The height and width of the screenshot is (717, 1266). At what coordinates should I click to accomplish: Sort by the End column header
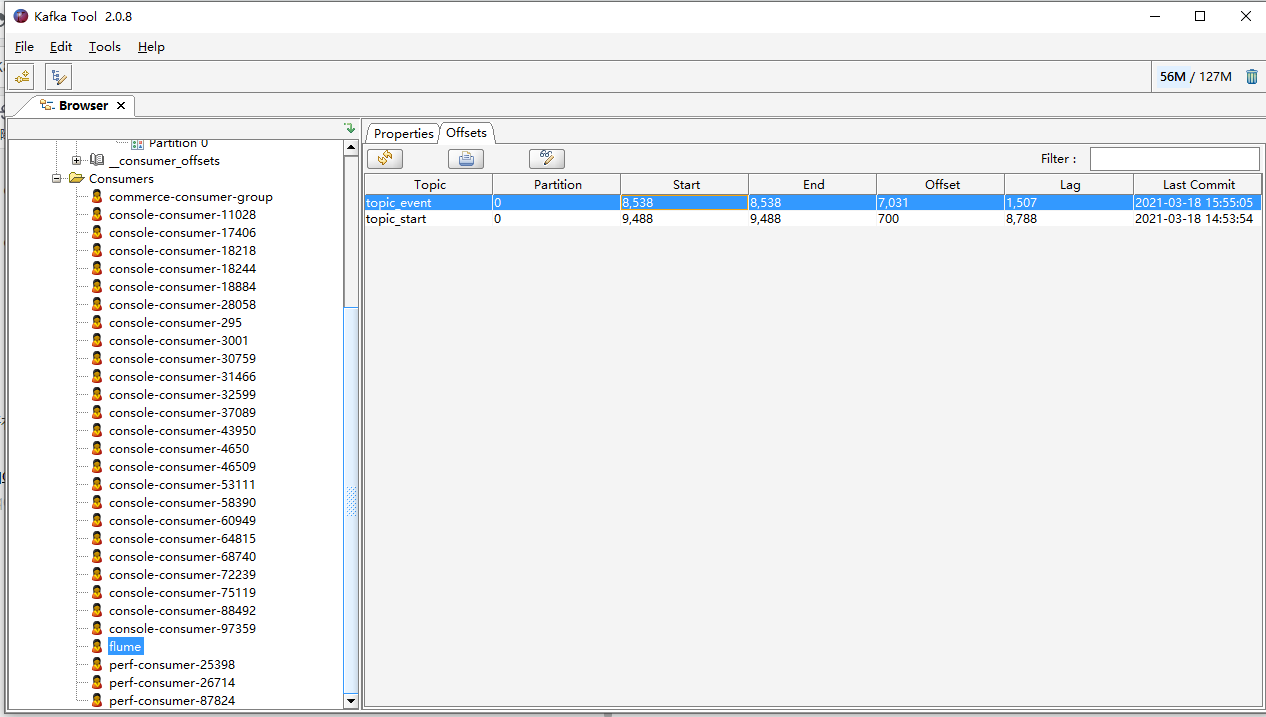813,184
